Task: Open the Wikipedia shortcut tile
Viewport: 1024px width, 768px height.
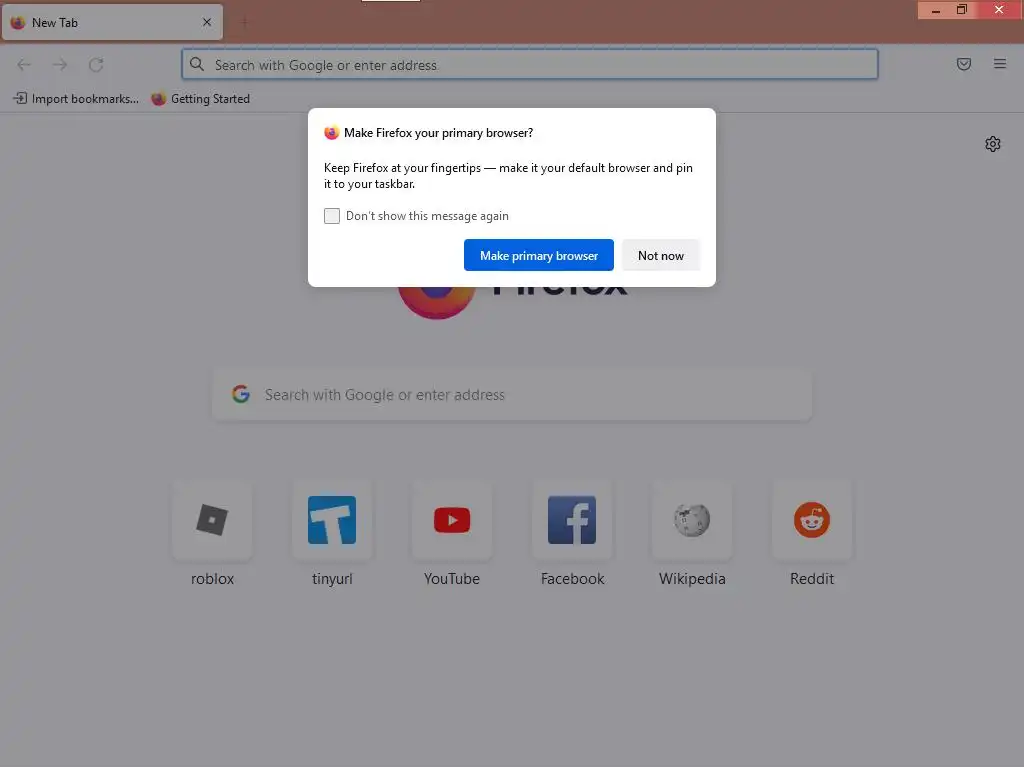Action: pos(692,520)
